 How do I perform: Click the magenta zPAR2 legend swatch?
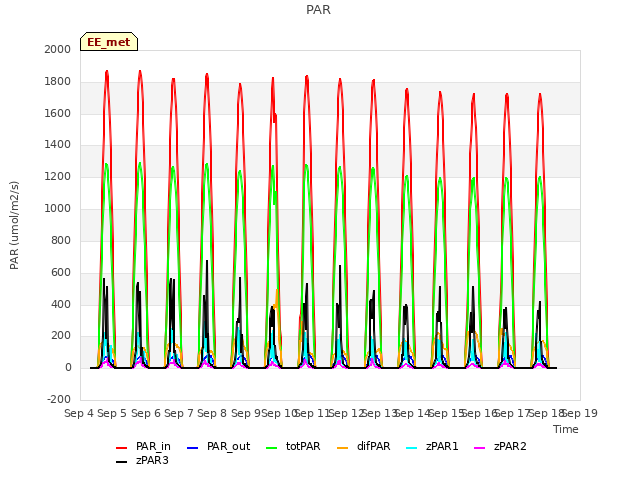tap(480, 448)
